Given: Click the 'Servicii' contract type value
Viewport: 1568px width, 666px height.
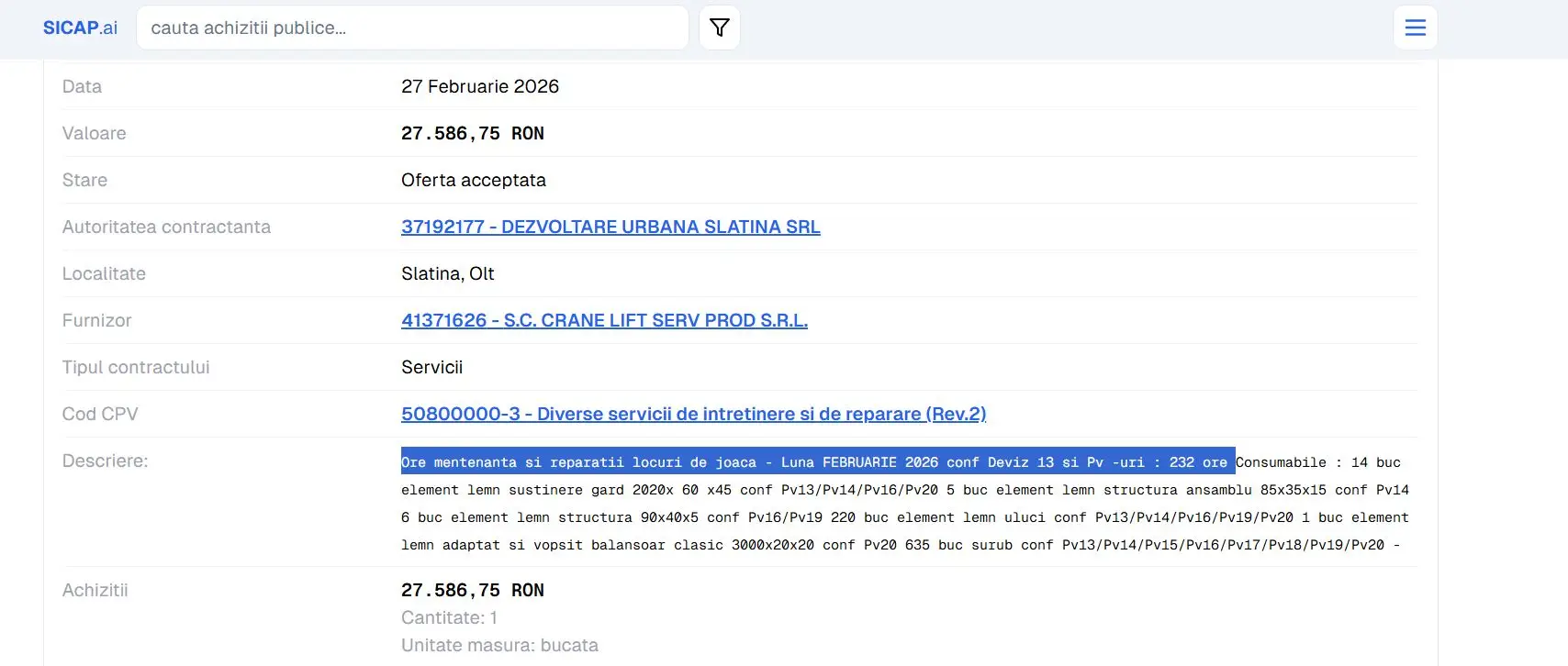Looking at the screenshot, I should coord(431,367).
